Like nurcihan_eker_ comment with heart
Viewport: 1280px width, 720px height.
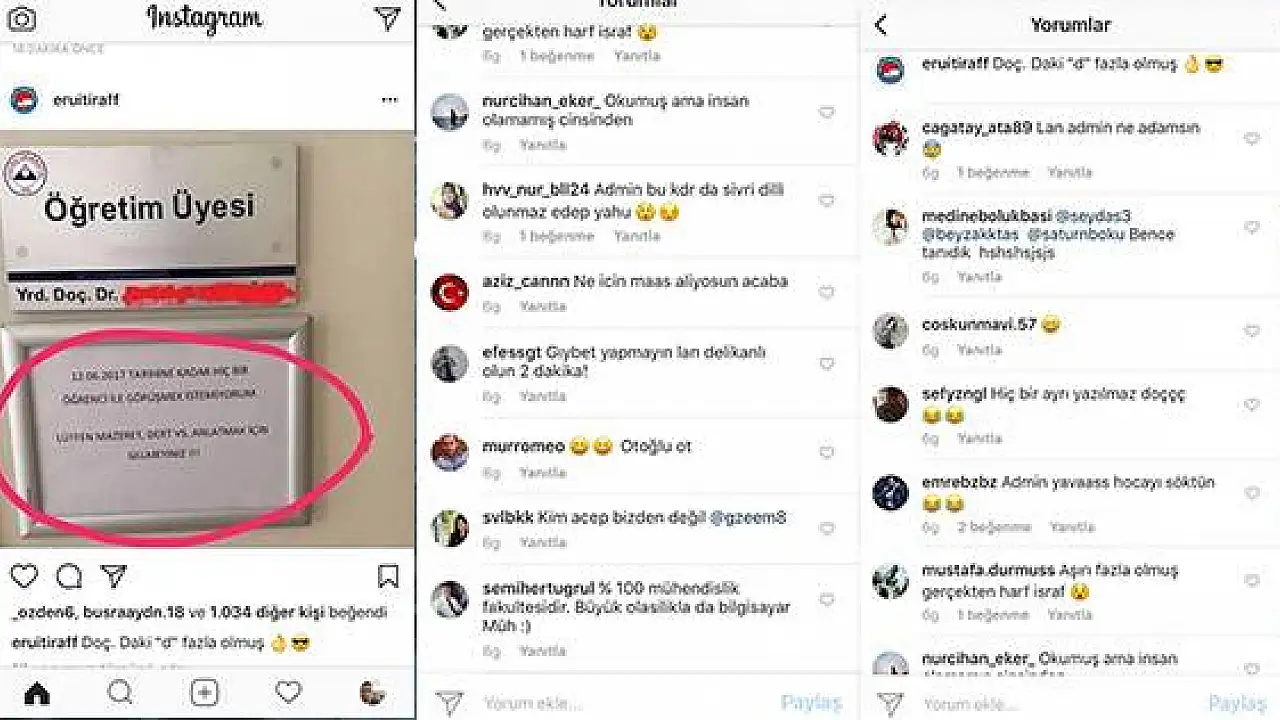coord(826,113)
